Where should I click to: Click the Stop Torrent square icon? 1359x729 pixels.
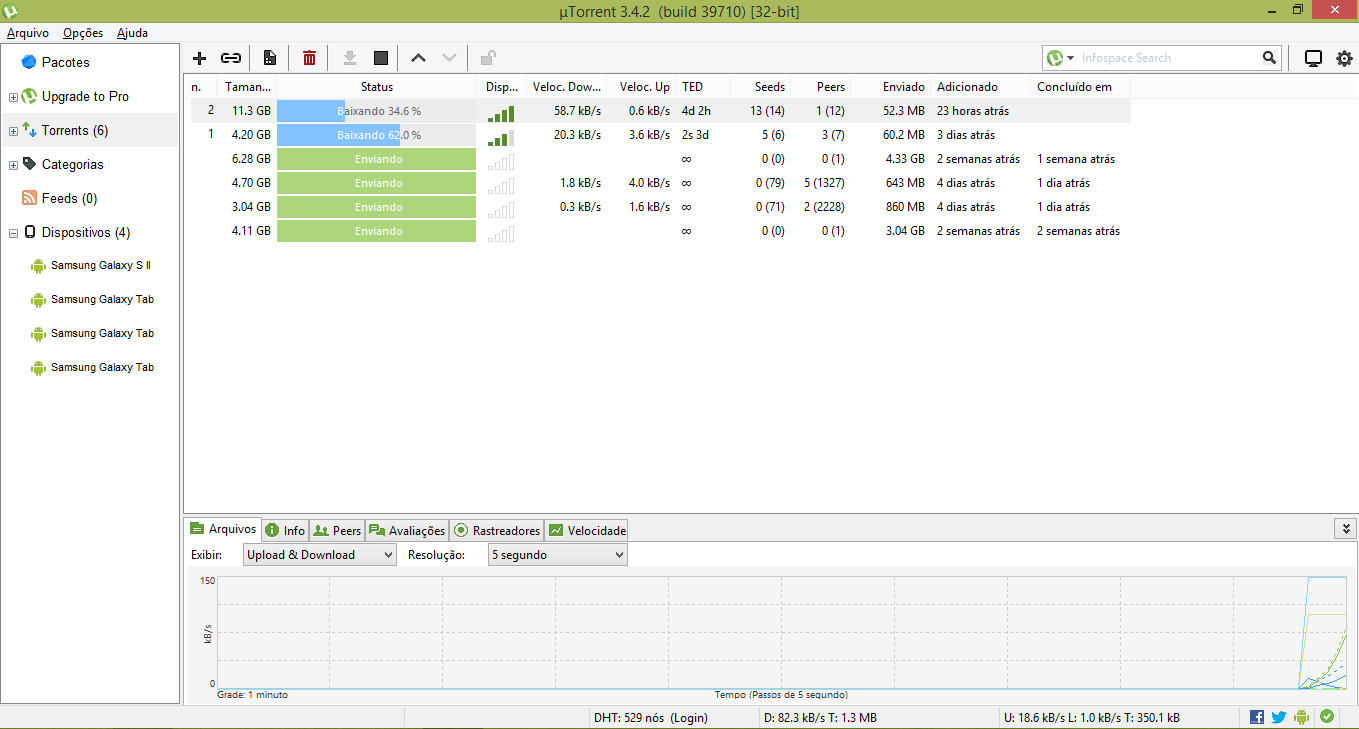381,58
